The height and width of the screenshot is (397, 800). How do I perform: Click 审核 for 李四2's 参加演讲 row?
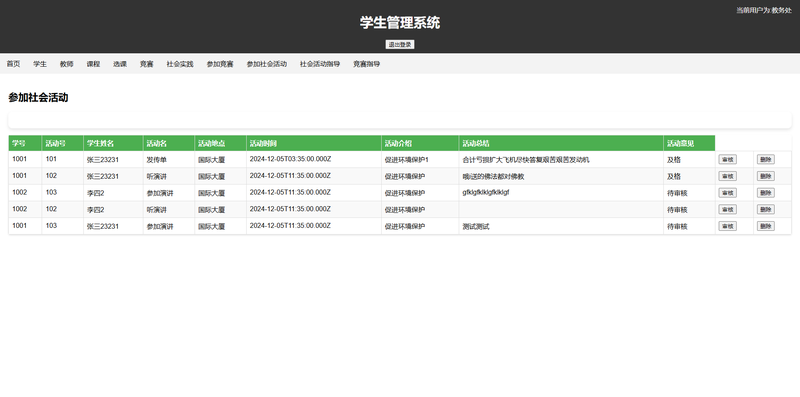[x=728, y=193]
